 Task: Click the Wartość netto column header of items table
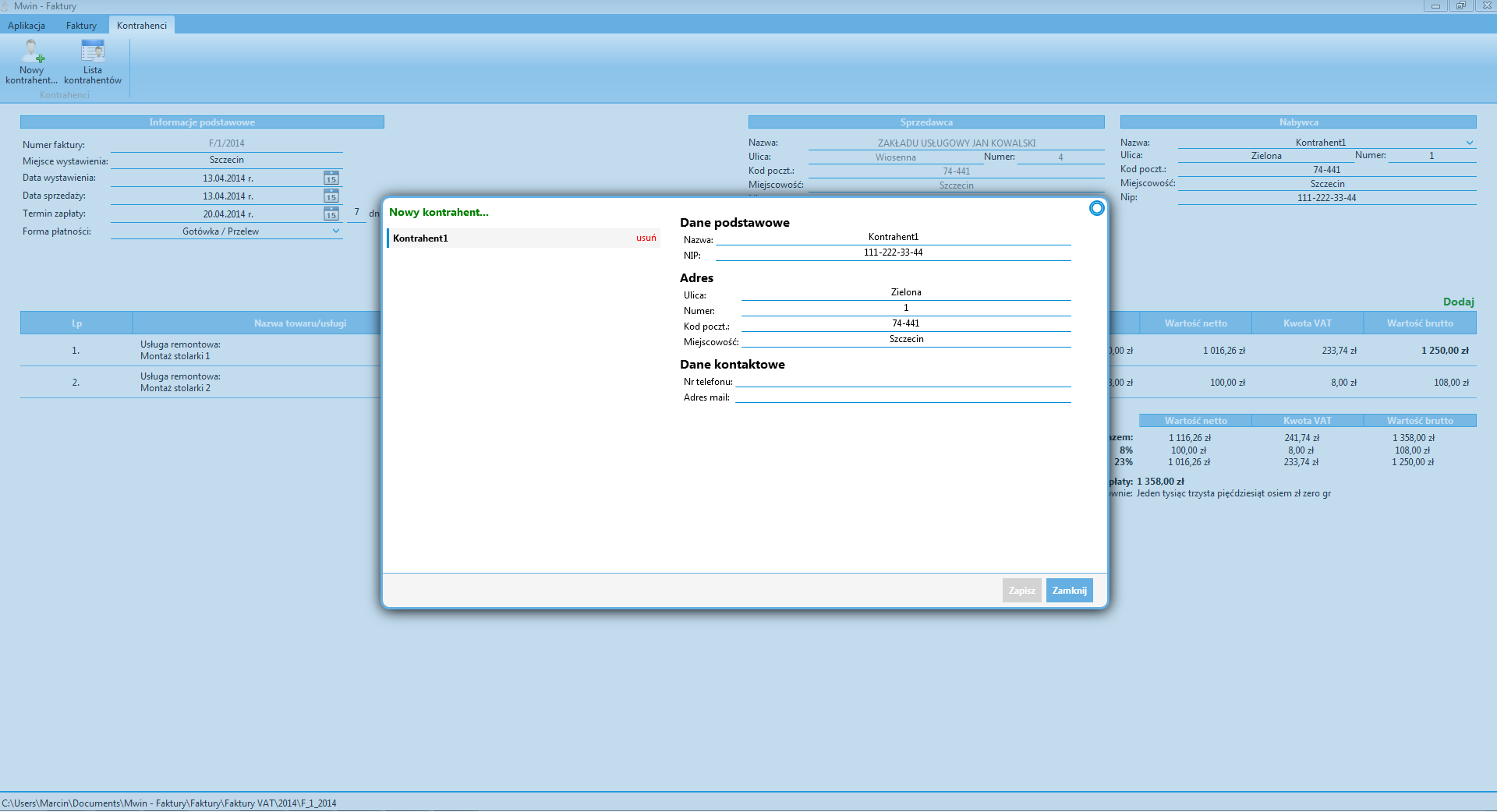click(1195, 323)
